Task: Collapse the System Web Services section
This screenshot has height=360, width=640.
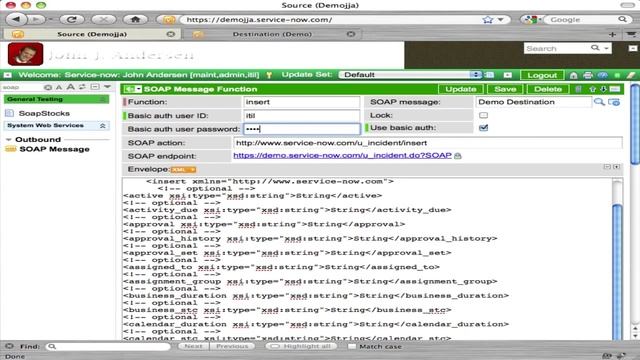Action: click(x=102, y=126)
